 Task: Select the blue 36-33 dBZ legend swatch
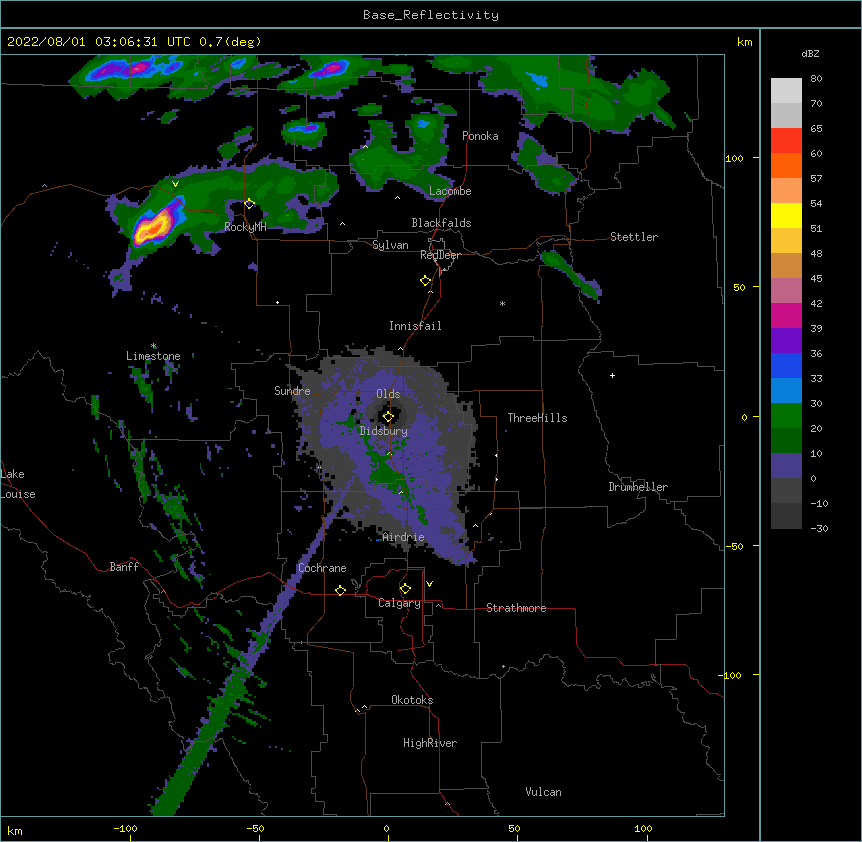pyautogui.click(x=786, y=365)
